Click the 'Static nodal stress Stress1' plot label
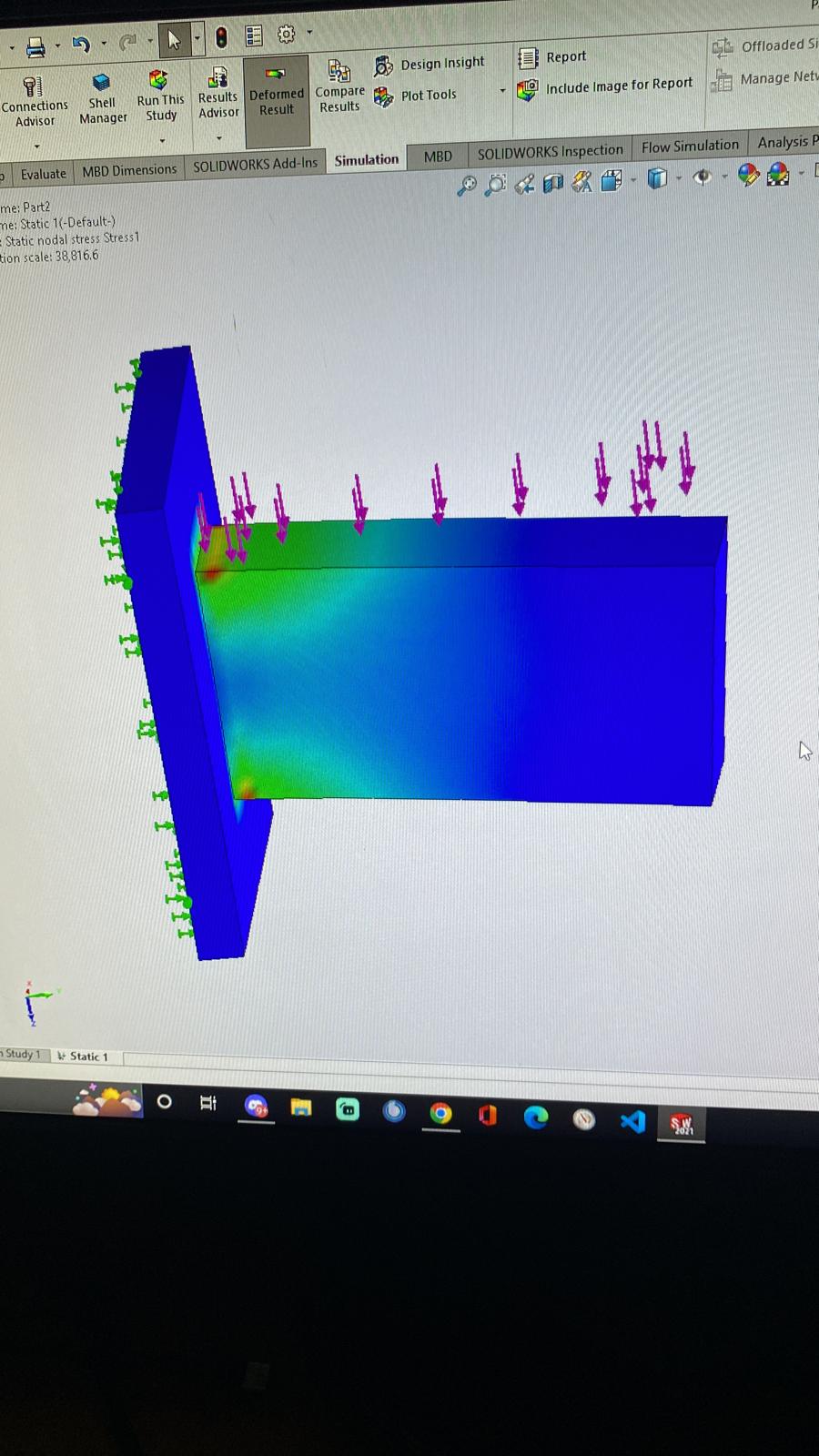This screenshot has height=1456, width=819. 72,239
